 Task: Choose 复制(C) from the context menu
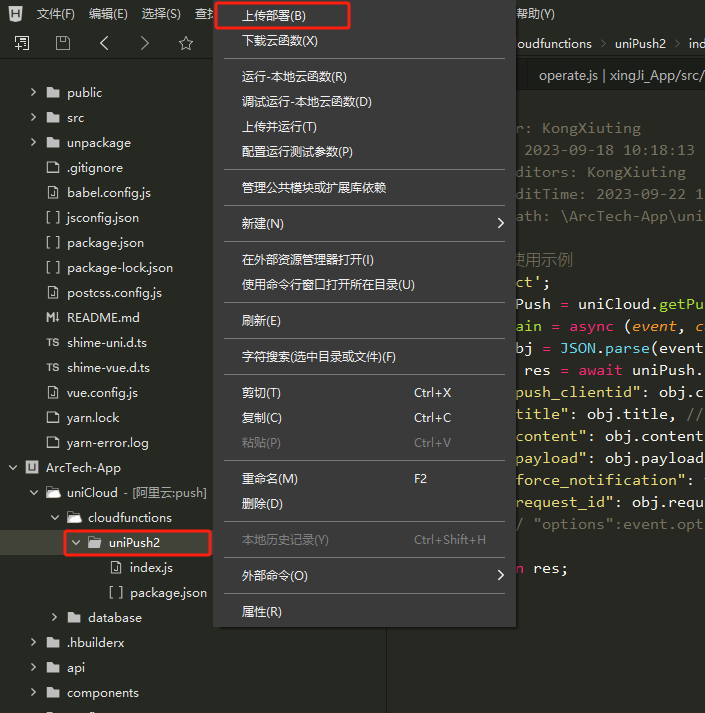[x=364, y=418]
